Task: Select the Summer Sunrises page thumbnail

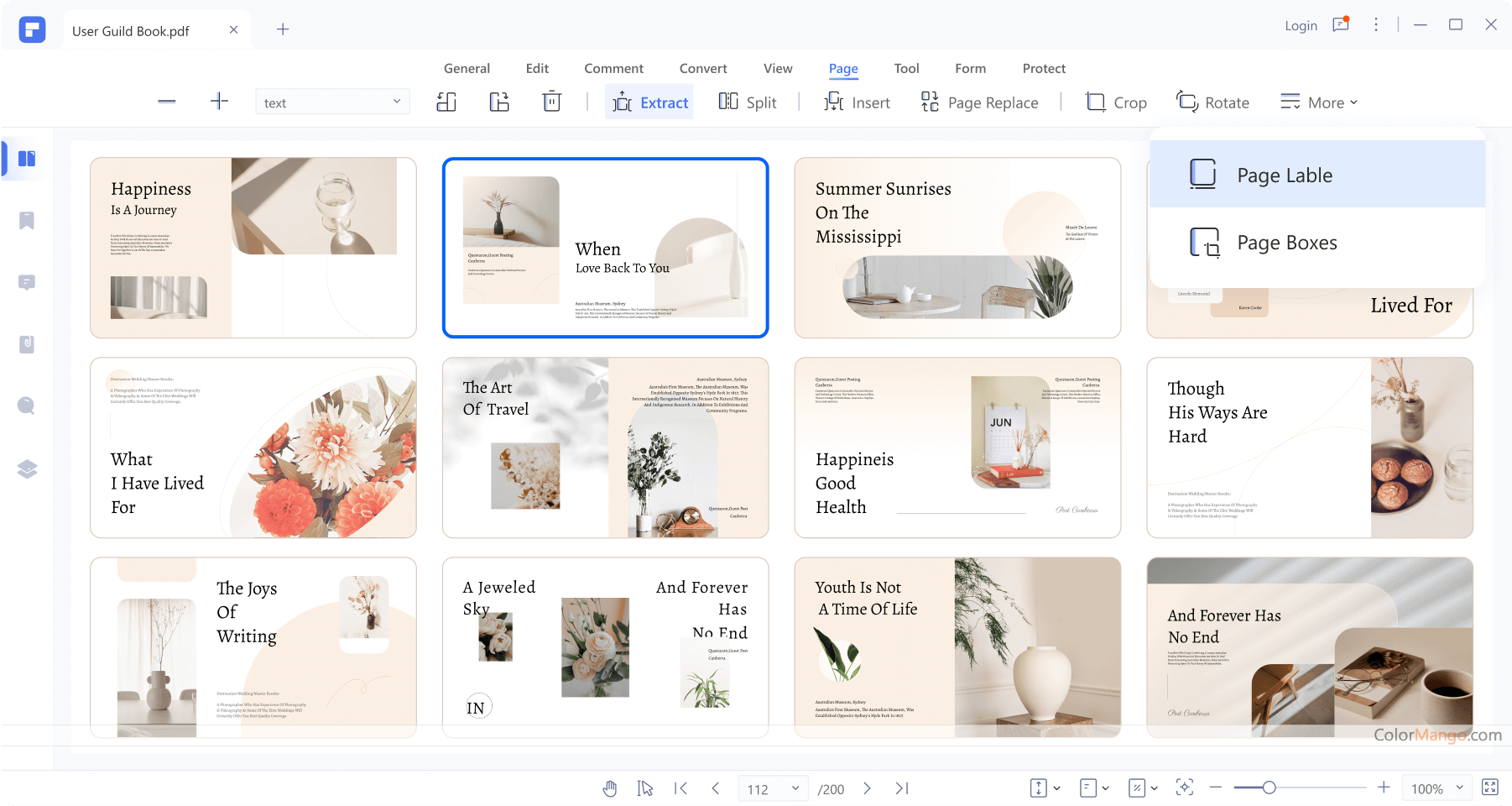Action: (957, 247)
